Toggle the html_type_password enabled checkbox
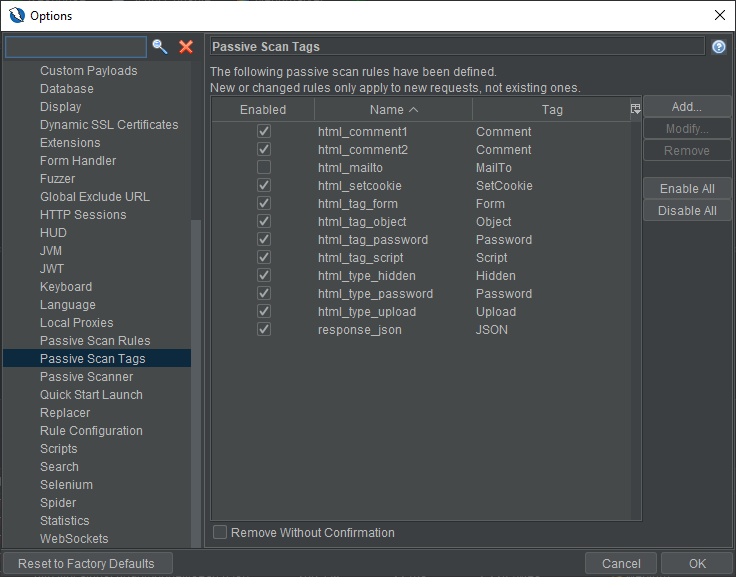Viewport: 736px width, 577px height. (x=264, y=293)
